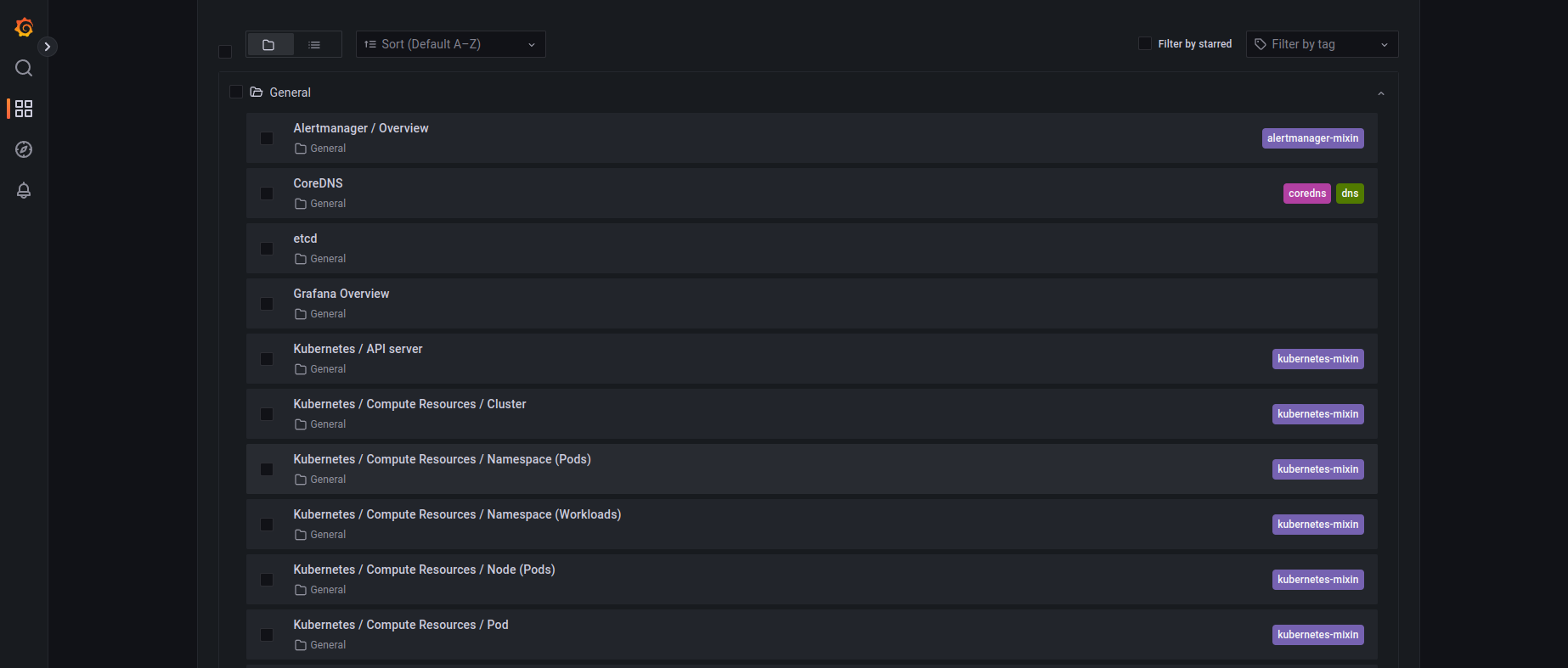Open the Grafana logo home
This screenshot has width=1568, height=668.
(x=24, y=27)
